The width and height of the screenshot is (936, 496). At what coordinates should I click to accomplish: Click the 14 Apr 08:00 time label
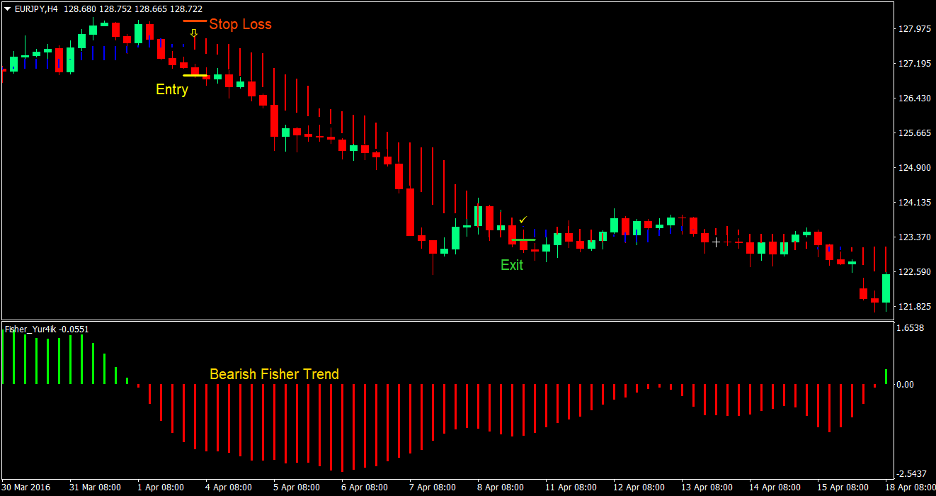[775, 486]
